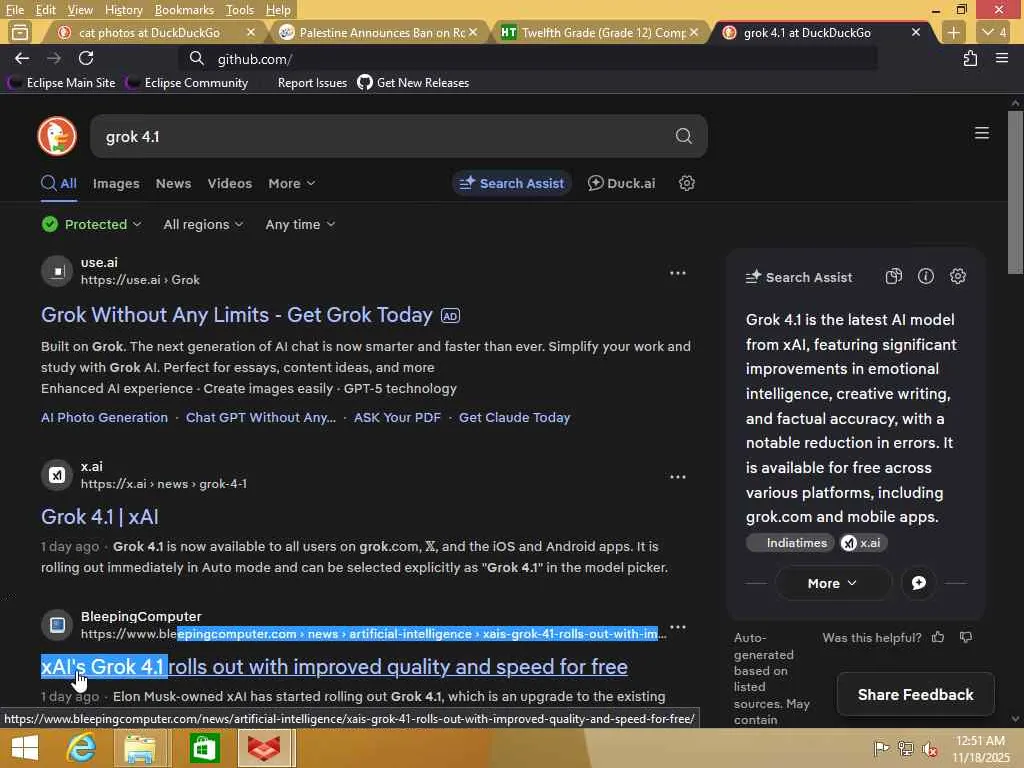The width and height of the screenshot is (1024, 768).
Task: Select the News search tab
Action: [x=173, y=184]
